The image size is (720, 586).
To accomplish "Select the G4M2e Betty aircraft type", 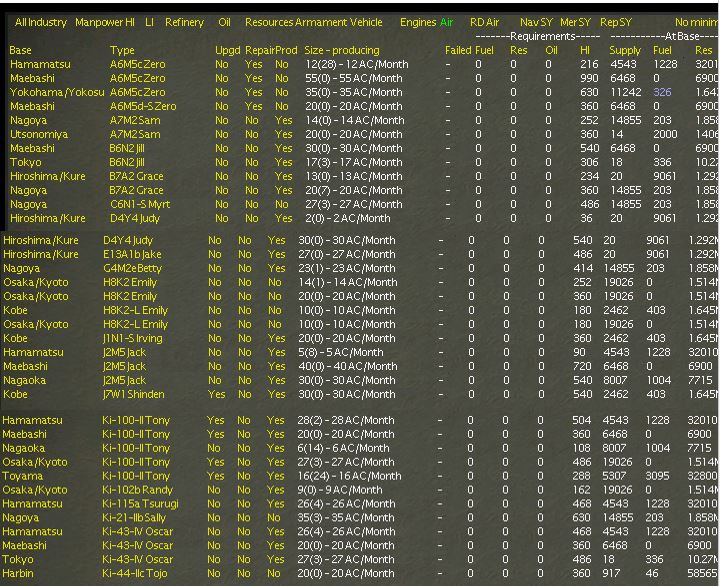I will click(132, 268).
